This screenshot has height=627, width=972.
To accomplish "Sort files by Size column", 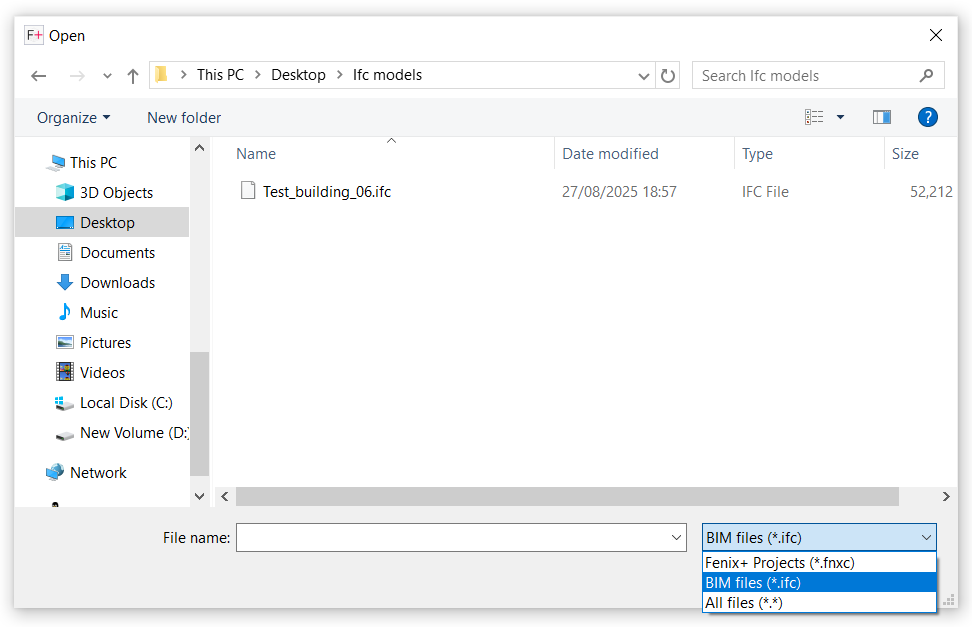I will 905,154.
